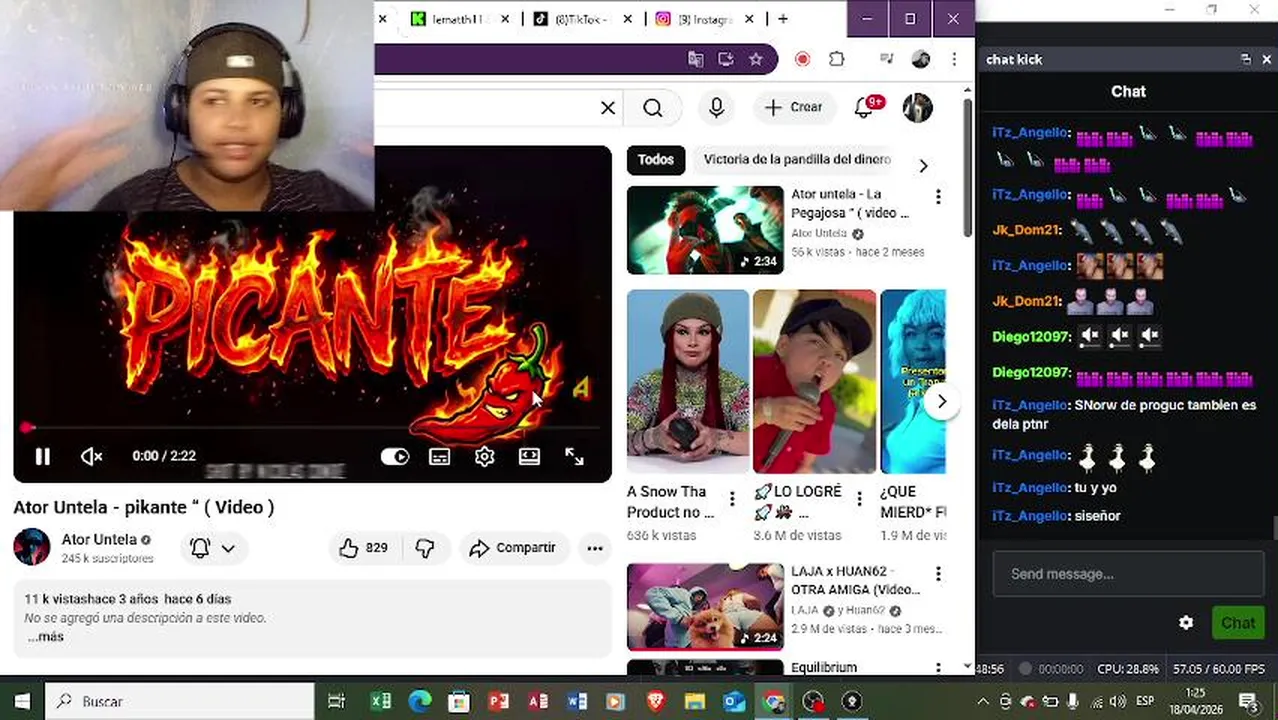Close the Instagram browser tab

[750, 19]
